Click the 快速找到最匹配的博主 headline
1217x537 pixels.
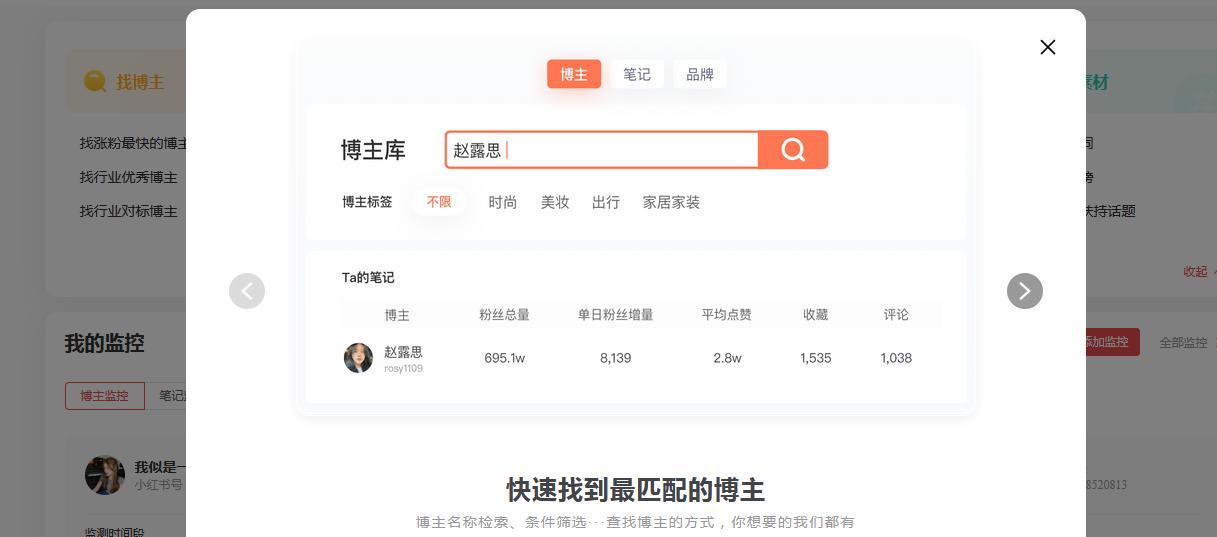pos(636,491)
